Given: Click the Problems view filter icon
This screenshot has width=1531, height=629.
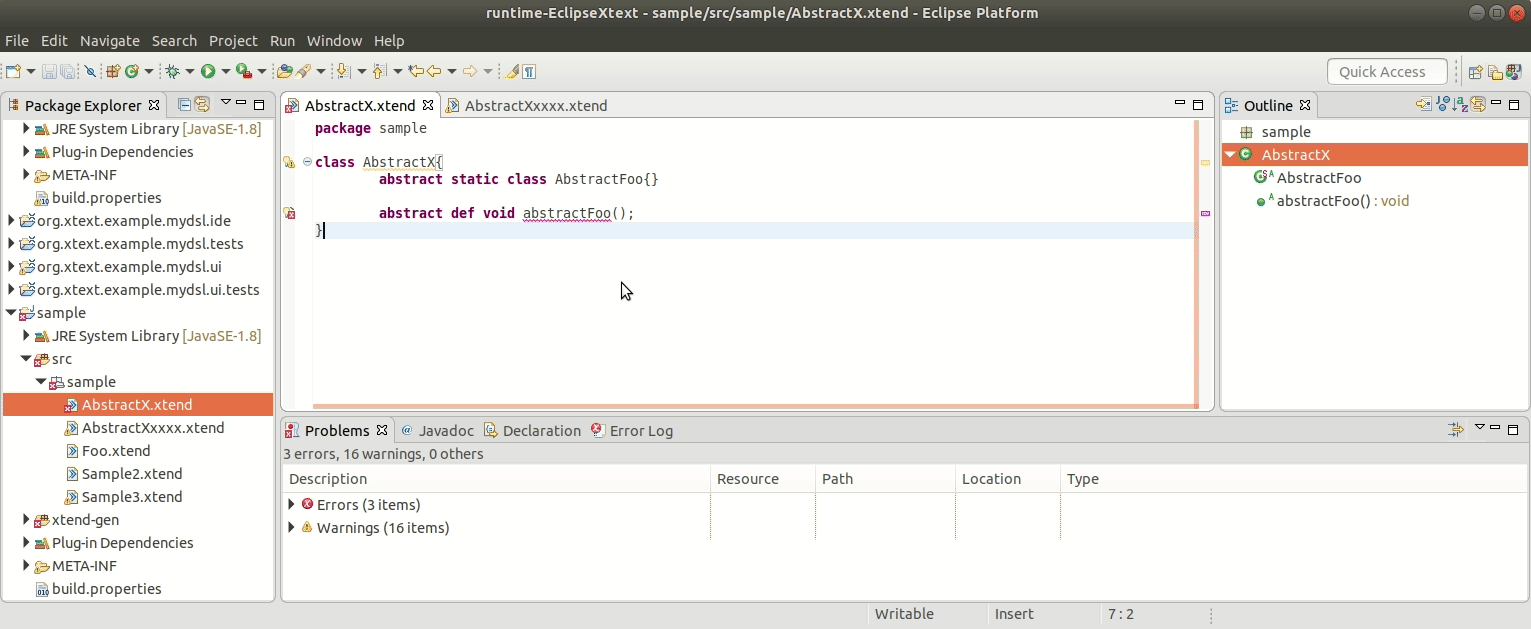Looking at the screenshot, I should [1456, 429].
